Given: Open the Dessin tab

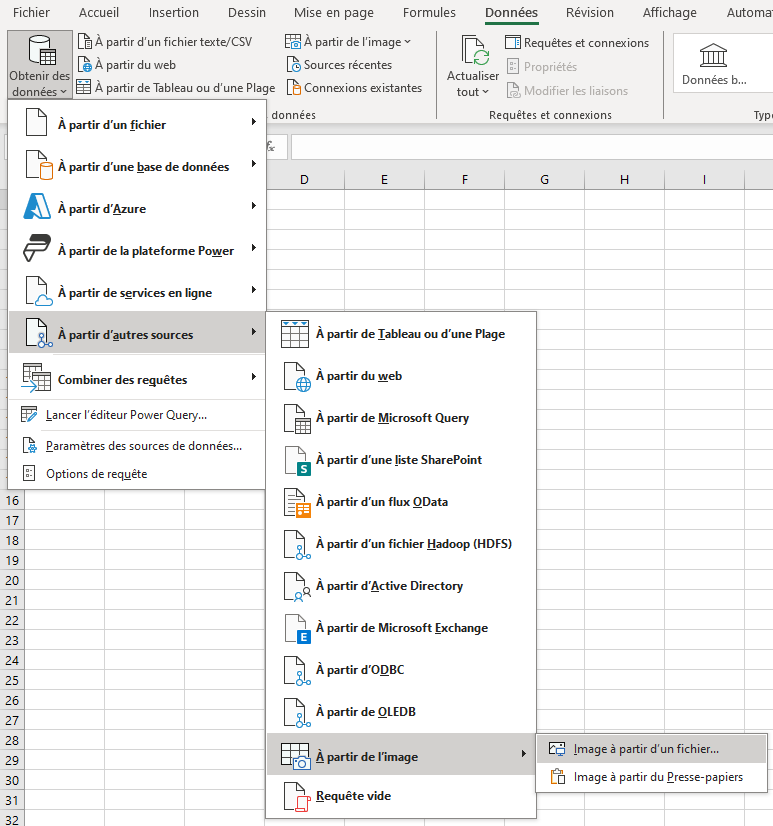Looking at the screenshot, I should click(x=247, y=12).
